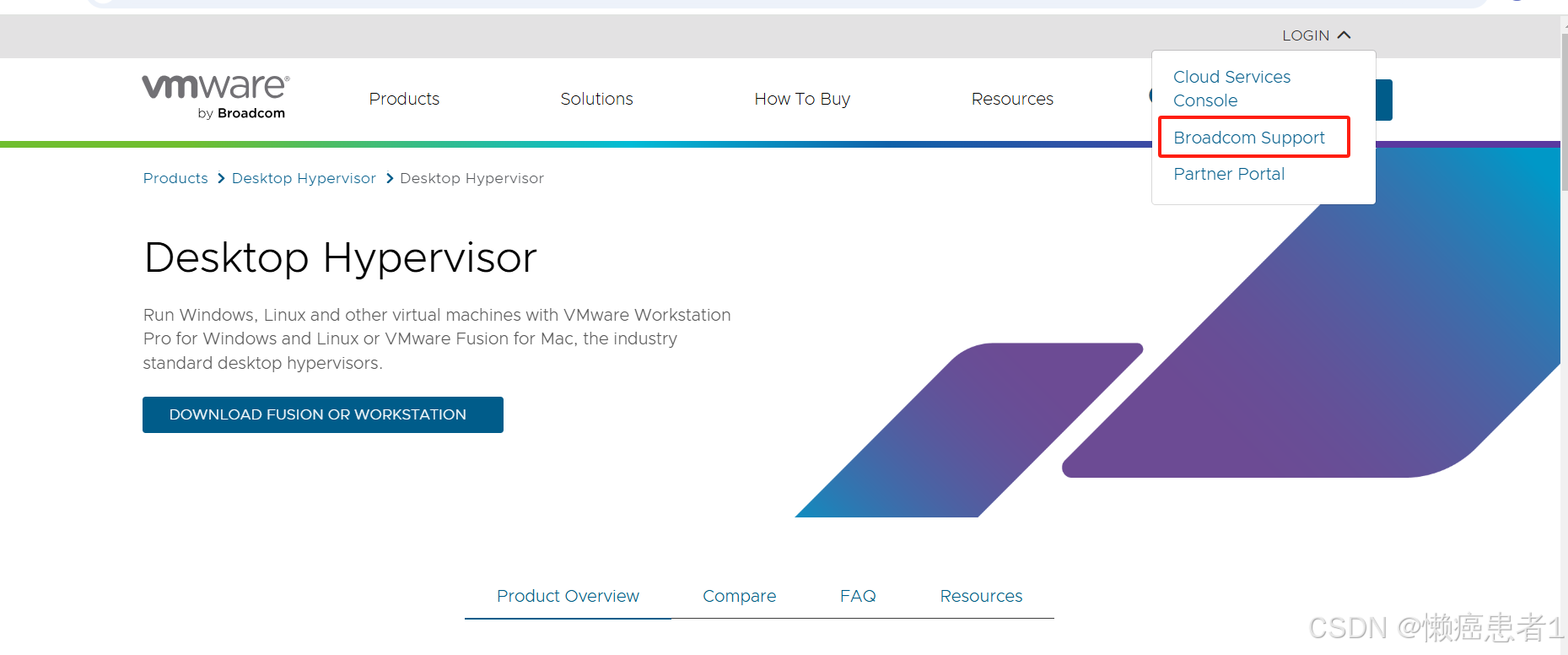1568x655 pixels.
Task: Click the Desktop Hypervisor page heading
Action: (x=341, y=257)
